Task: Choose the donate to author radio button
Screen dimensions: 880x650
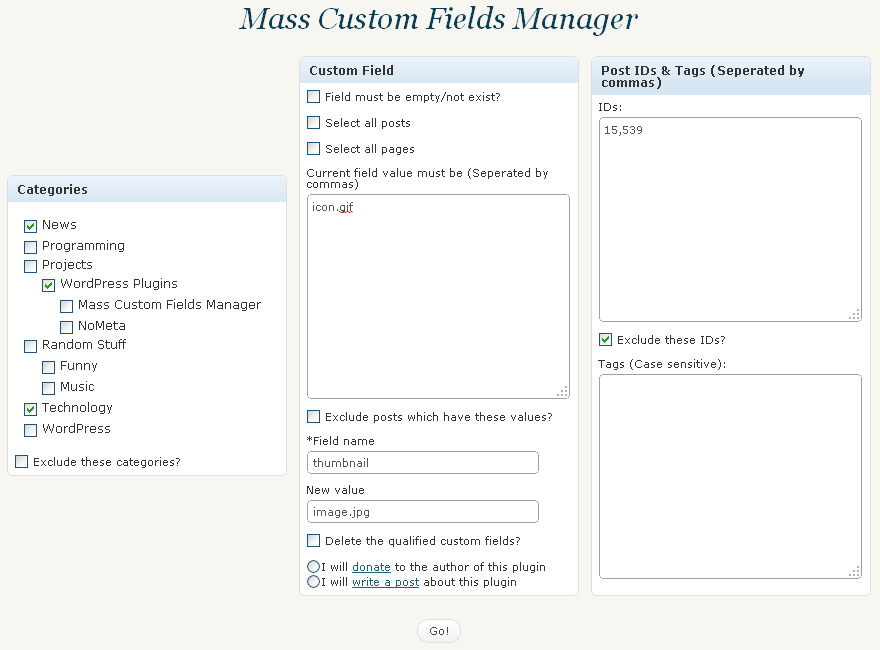Action: (x=313, y=566)
